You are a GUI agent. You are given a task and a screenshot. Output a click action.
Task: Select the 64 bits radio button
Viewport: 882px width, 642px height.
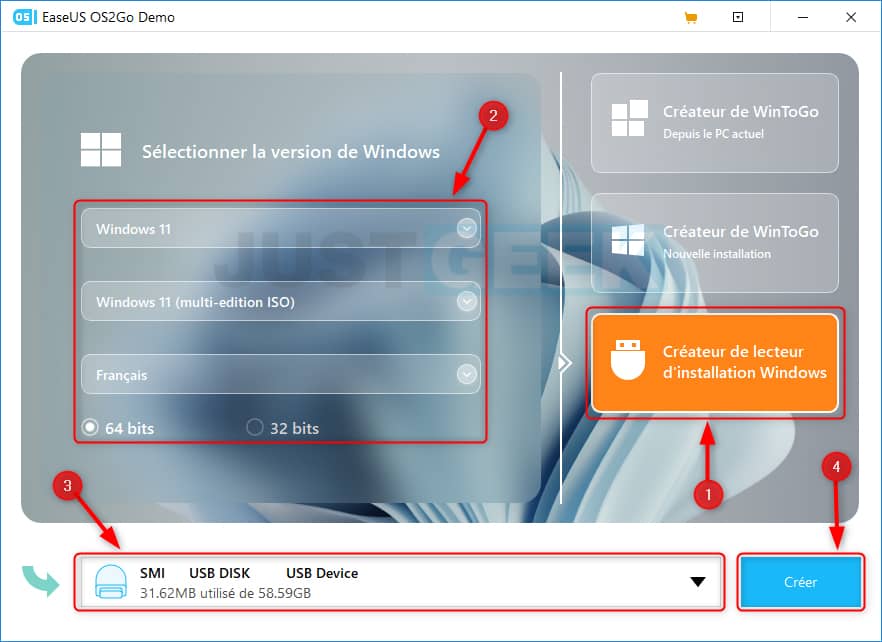click(90, 427)
